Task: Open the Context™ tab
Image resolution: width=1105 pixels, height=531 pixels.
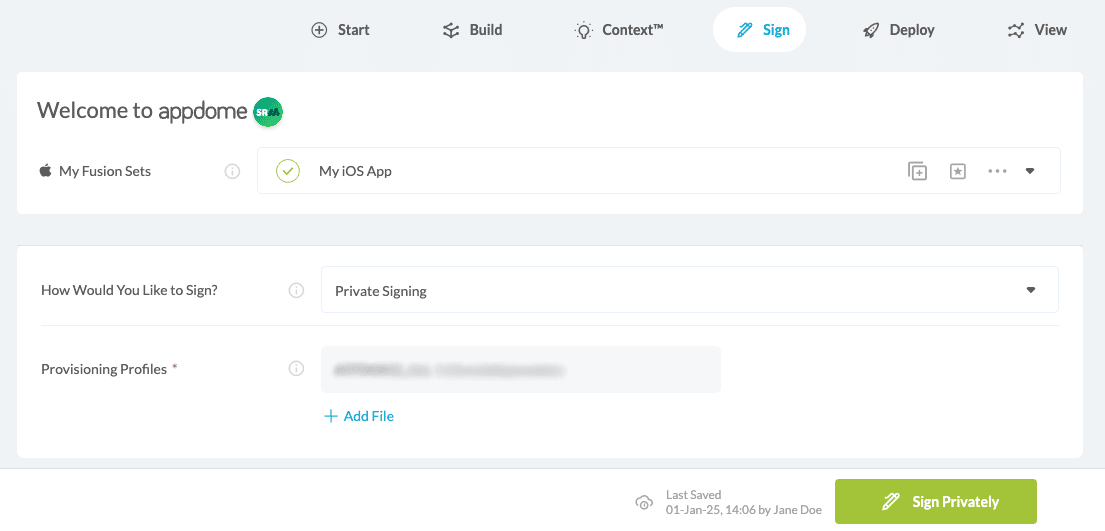Action: tap(619, 30)
